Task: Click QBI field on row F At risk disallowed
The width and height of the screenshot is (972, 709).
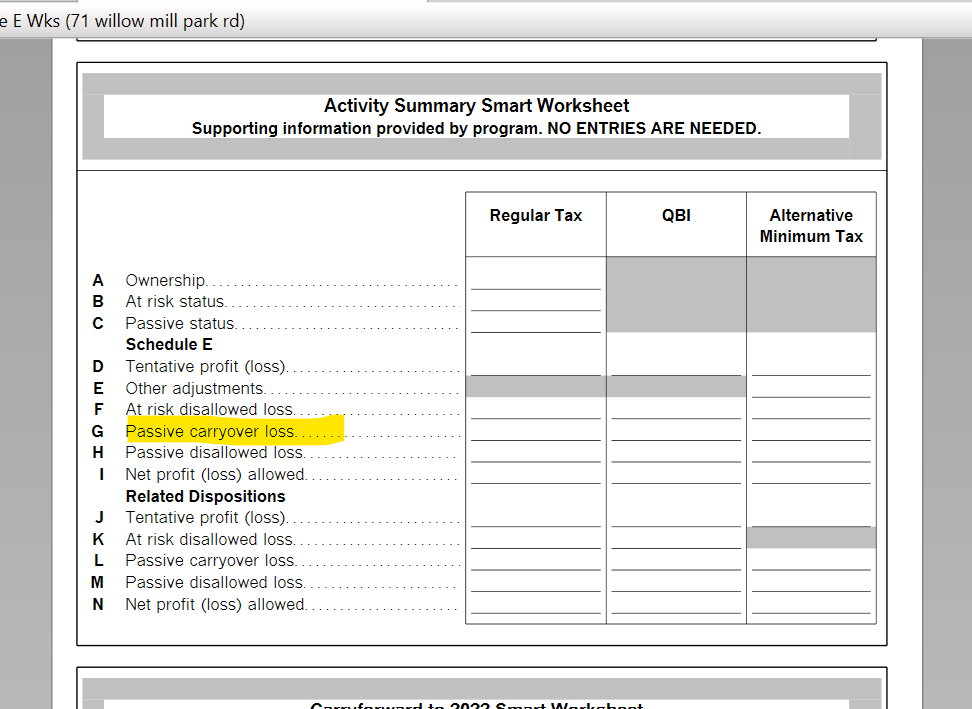Action: (676, 409)
